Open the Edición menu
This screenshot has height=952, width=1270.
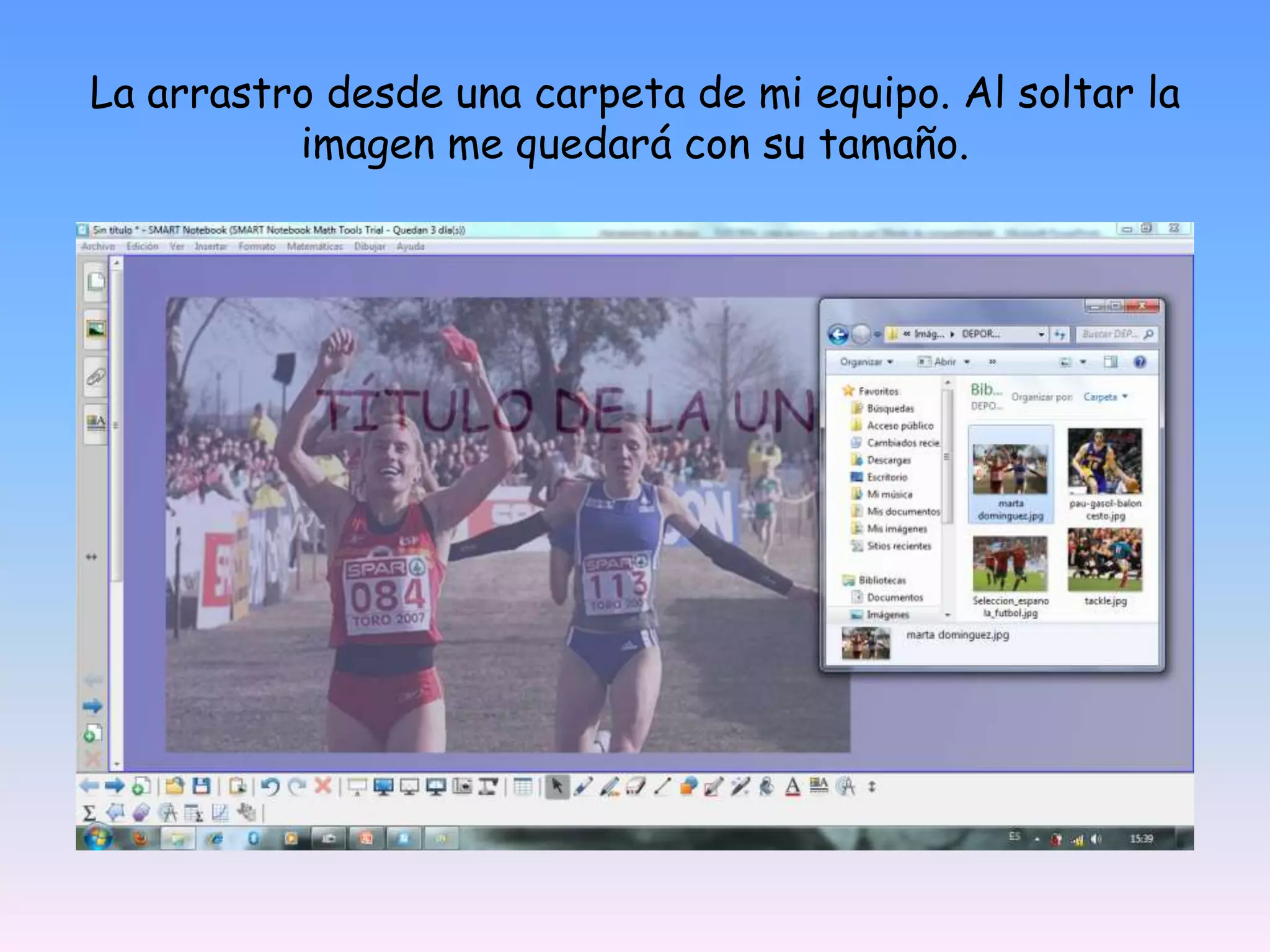[x=143, y=247]
